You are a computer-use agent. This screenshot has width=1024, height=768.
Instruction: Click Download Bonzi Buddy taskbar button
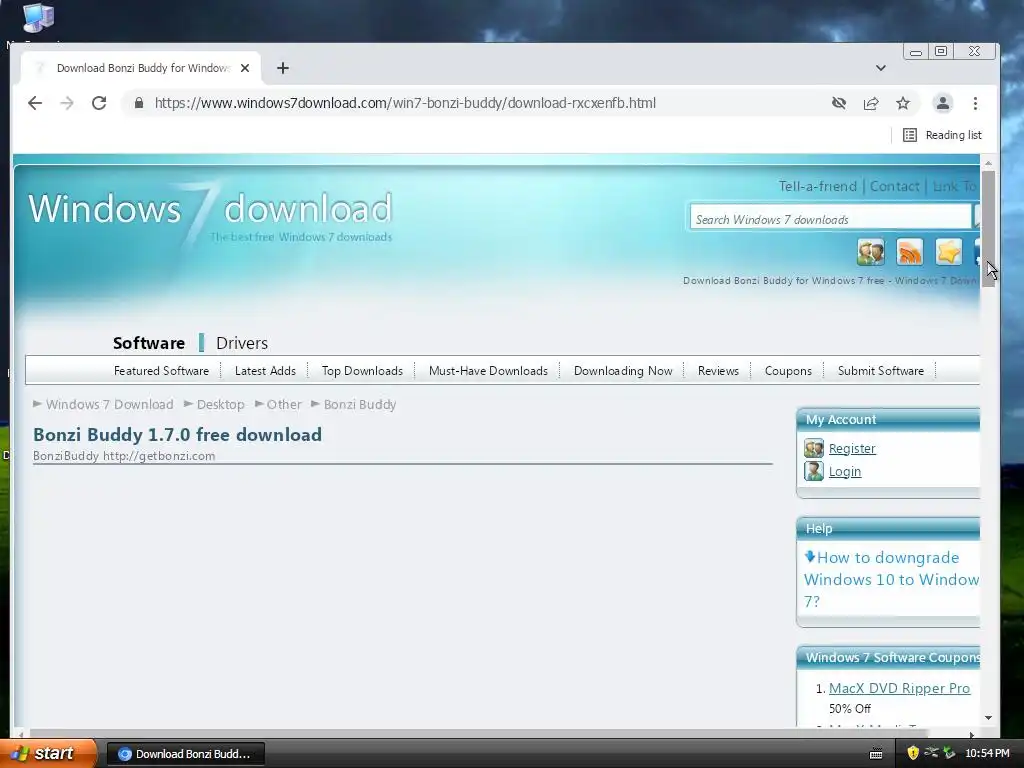tap(185, 754)
